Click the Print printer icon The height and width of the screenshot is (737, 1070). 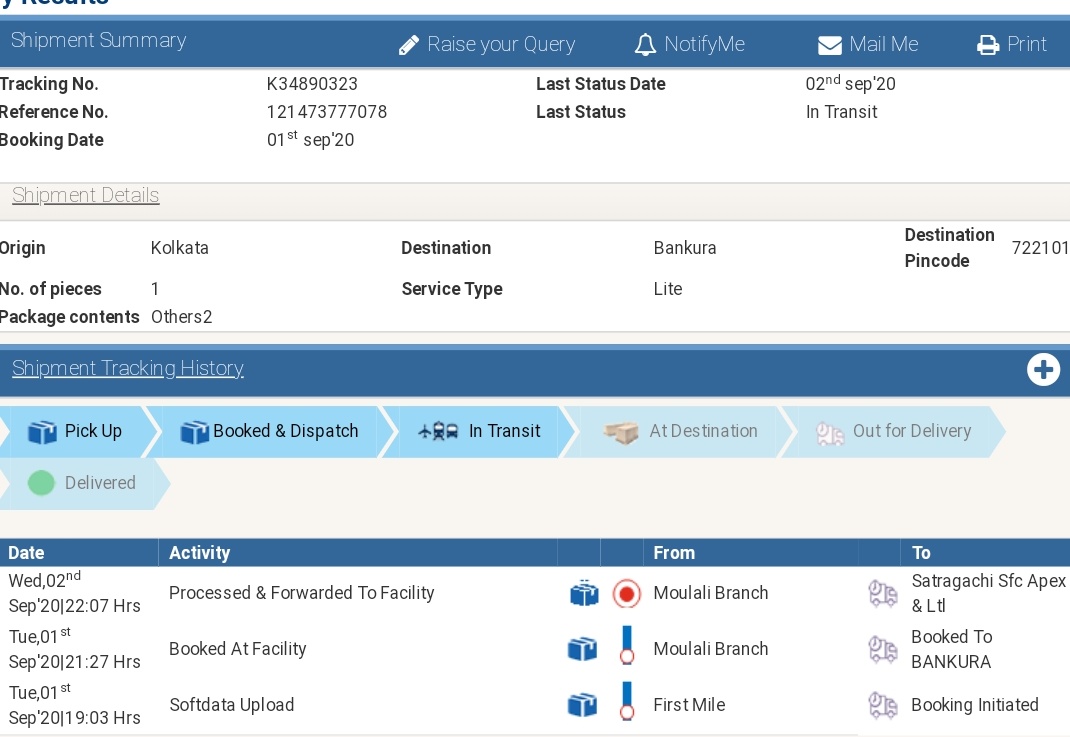pos(987,46)
